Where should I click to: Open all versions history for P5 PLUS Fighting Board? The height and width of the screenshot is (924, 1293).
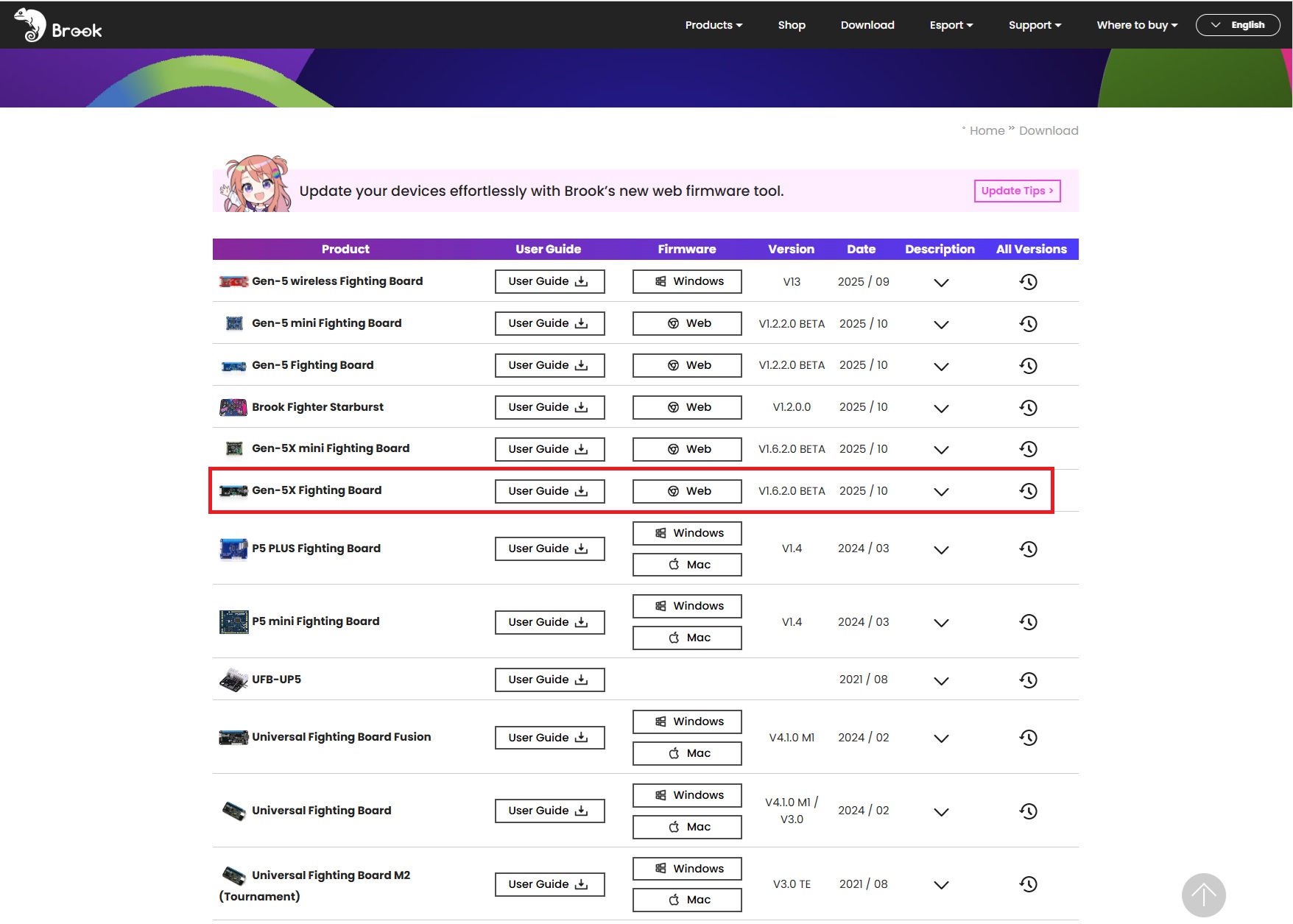pyautogui.click(x=1029, y=549)
